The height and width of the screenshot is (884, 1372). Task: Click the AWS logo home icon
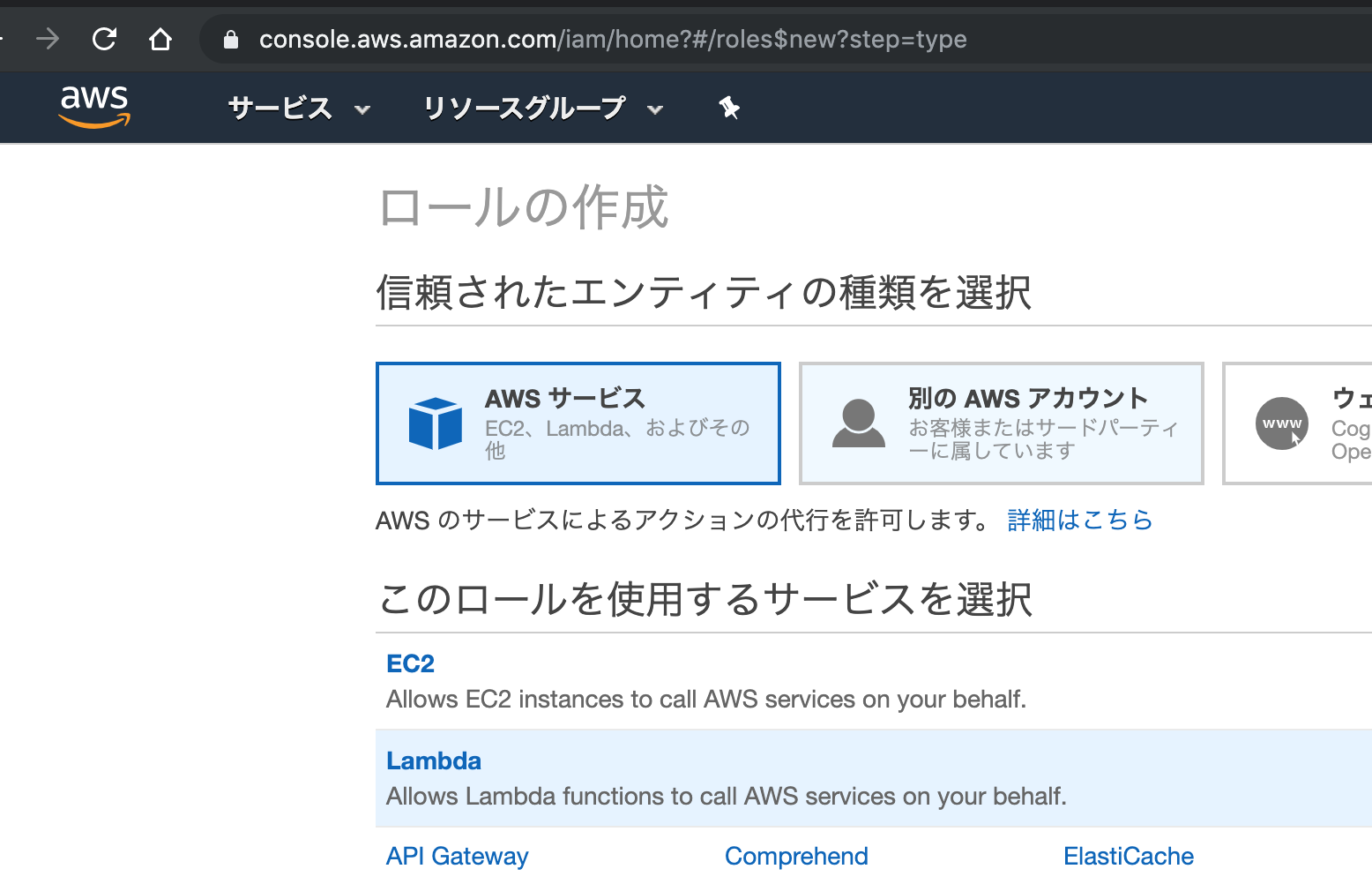(94, 108)
